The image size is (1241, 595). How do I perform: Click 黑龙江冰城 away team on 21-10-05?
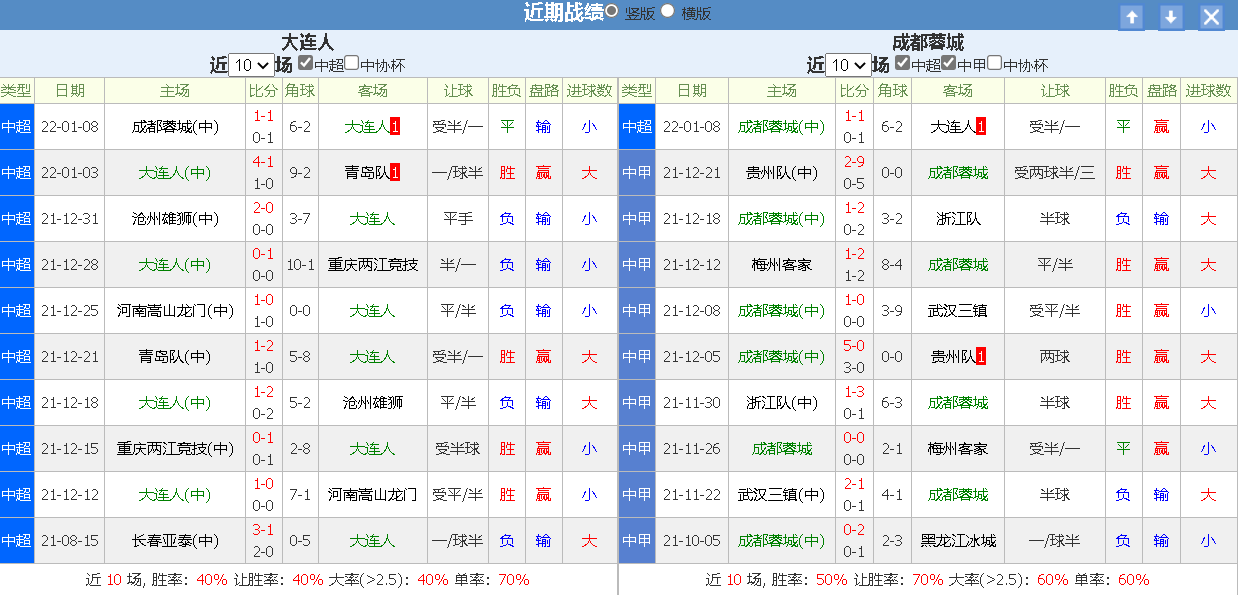pos(957,541)
